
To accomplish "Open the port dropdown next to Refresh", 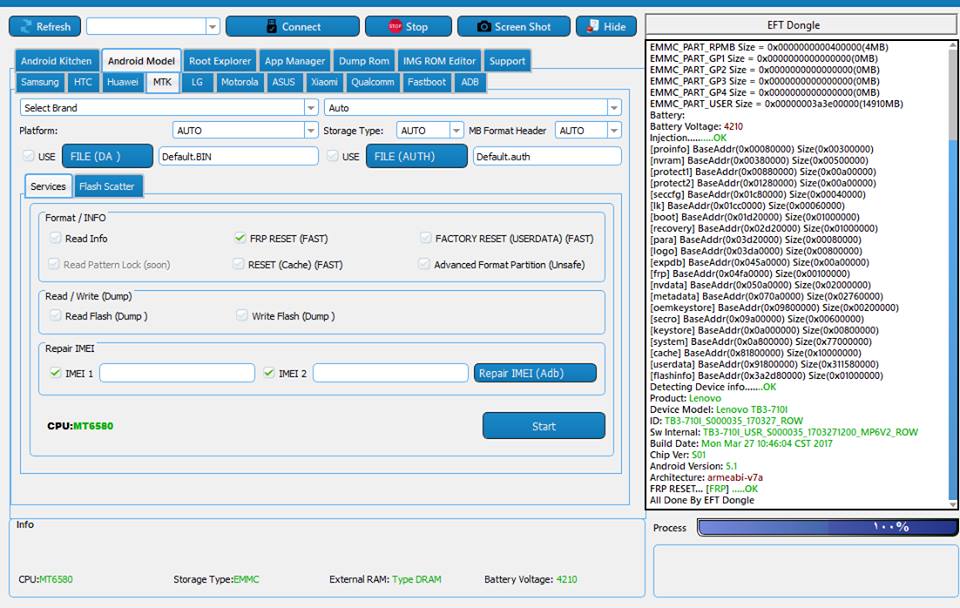I will [212, 26].
